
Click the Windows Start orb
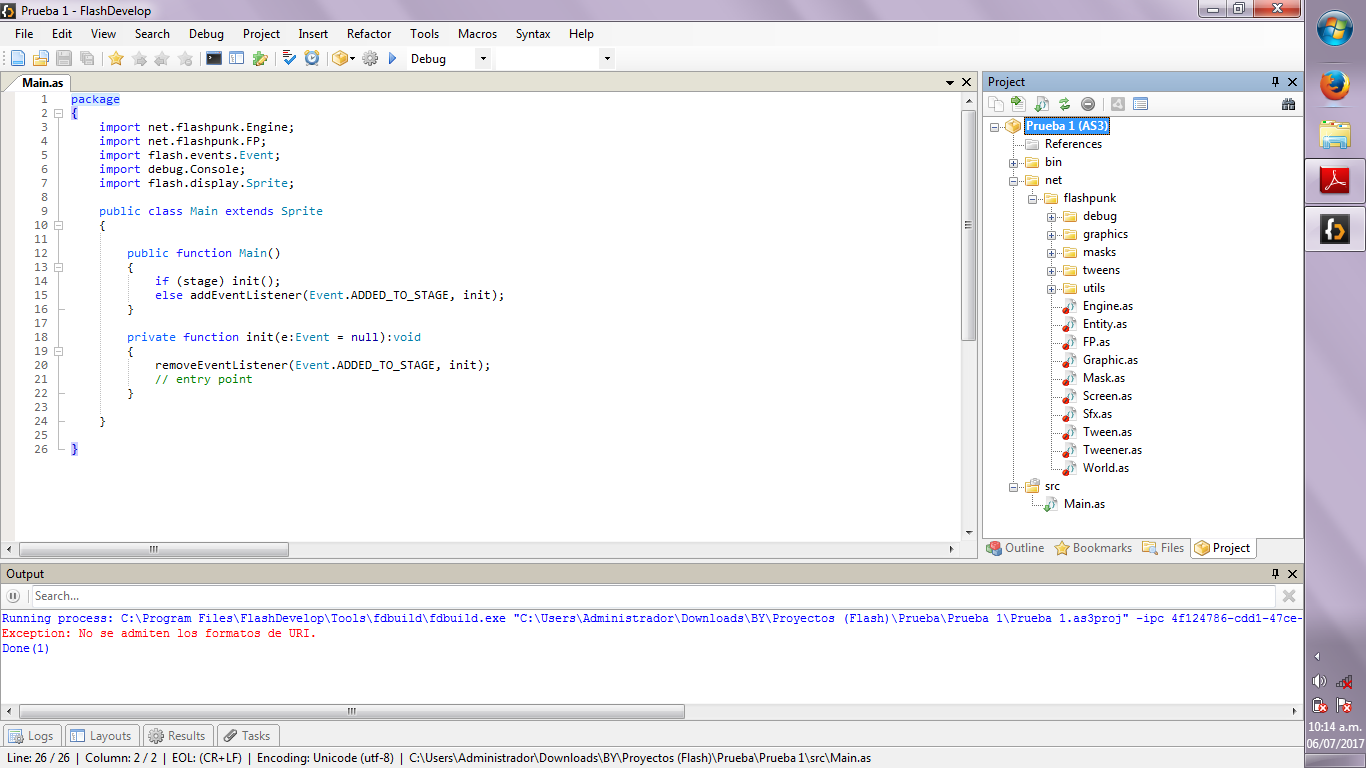click(x=1335, y=29)
